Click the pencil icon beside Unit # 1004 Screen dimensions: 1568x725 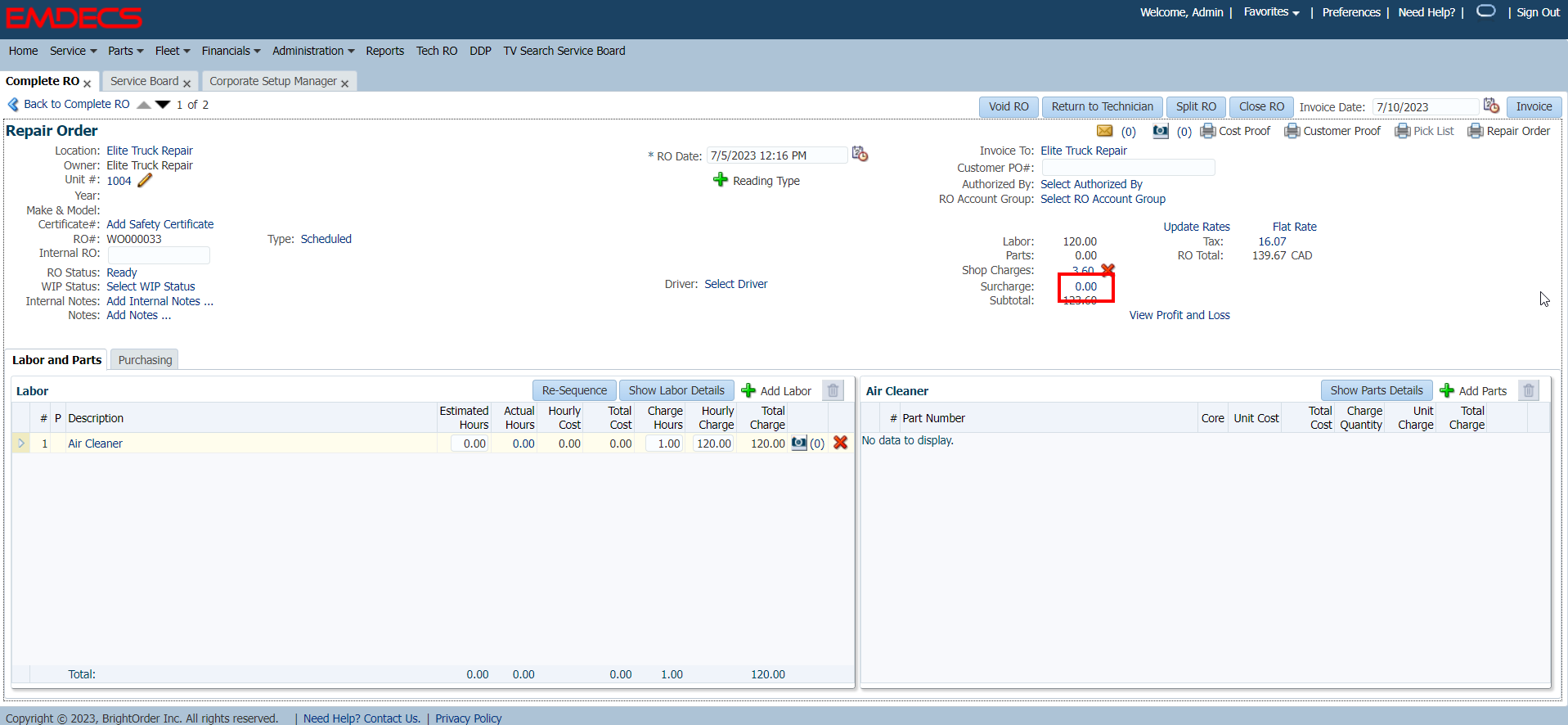145,181
